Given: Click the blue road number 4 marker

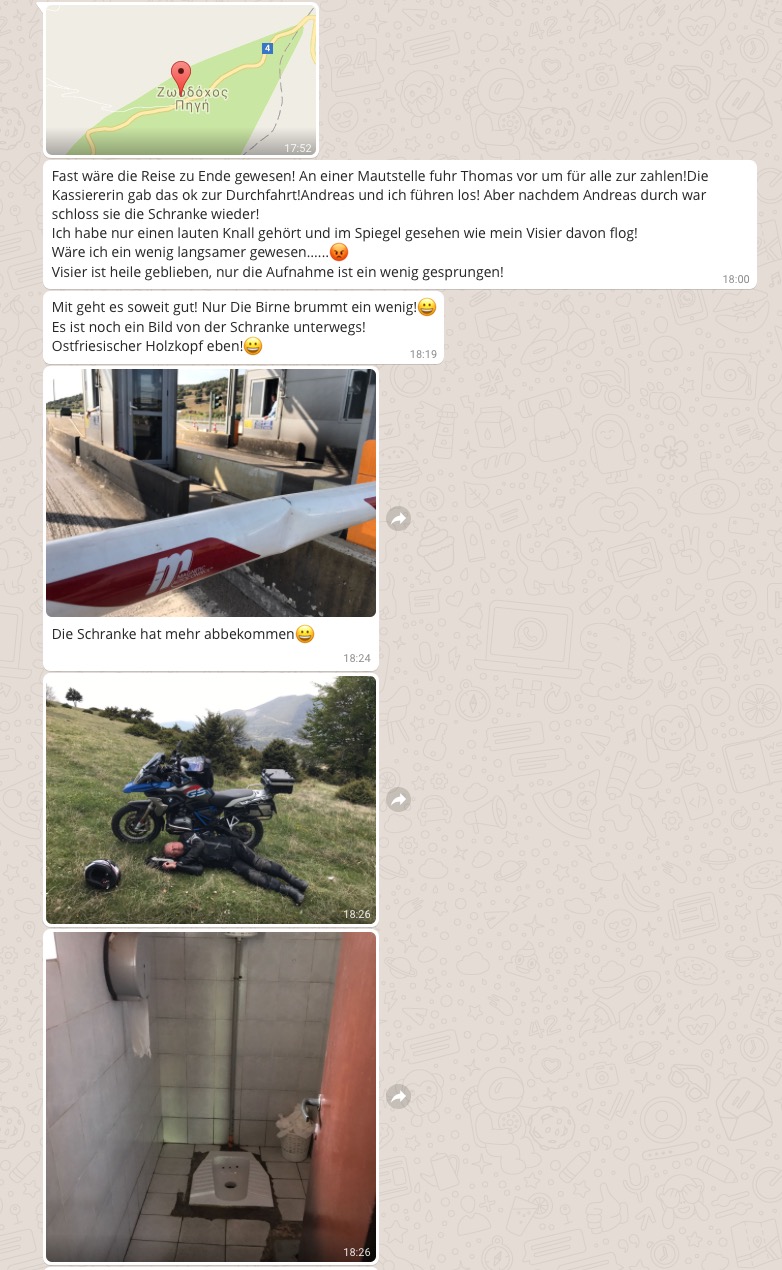Looking at the screenshot, I should click(x=267, y=48).
